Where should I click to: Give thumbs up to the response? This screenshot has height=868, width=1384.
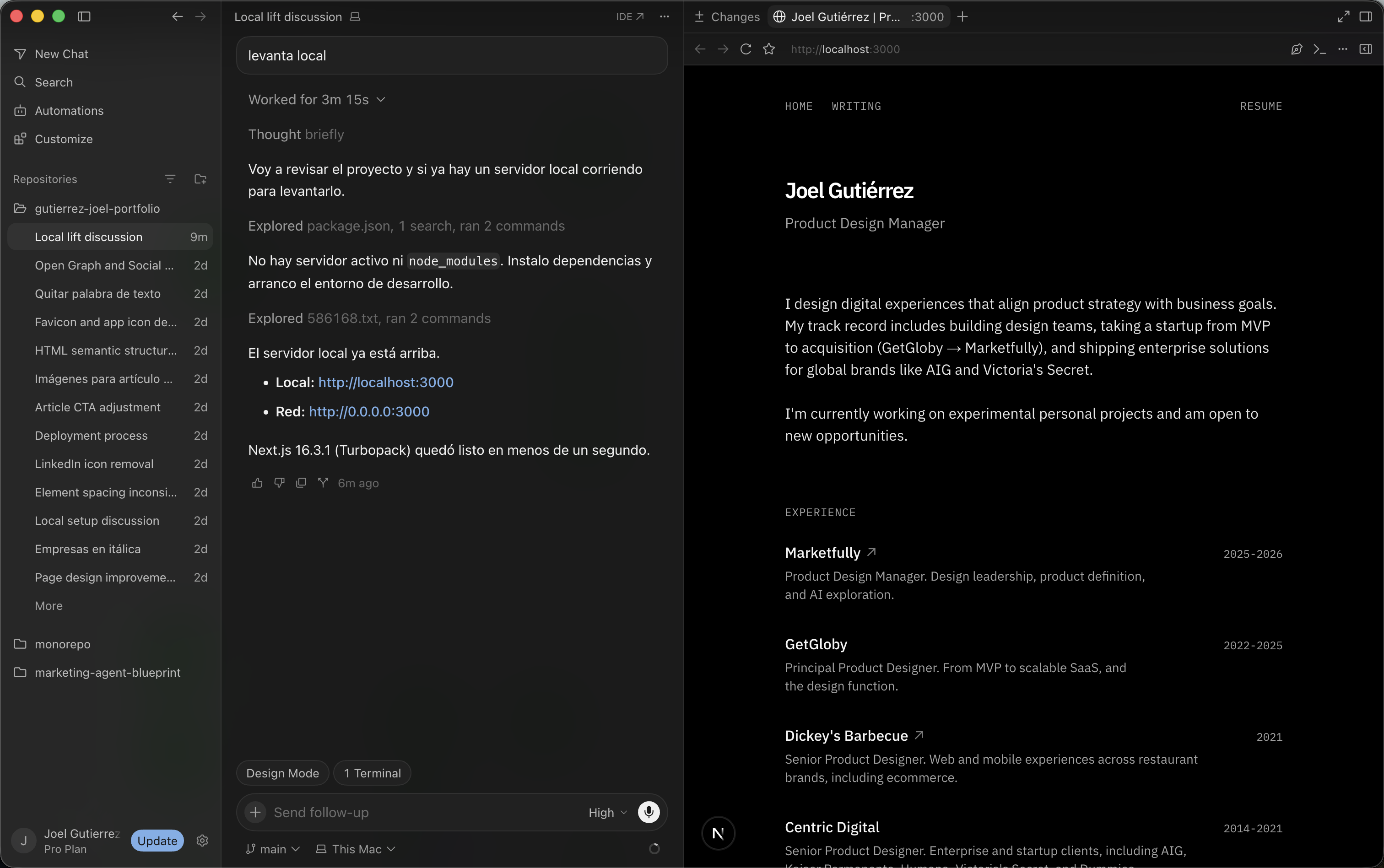coord(257,483)
